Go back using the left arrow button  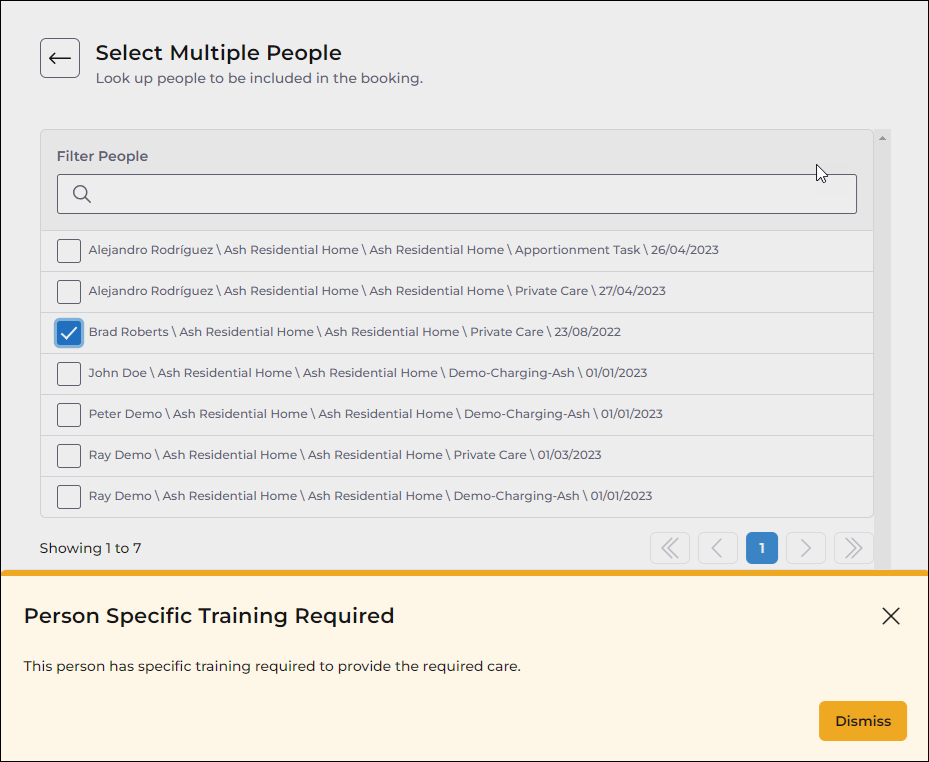[x=60, y=58]
